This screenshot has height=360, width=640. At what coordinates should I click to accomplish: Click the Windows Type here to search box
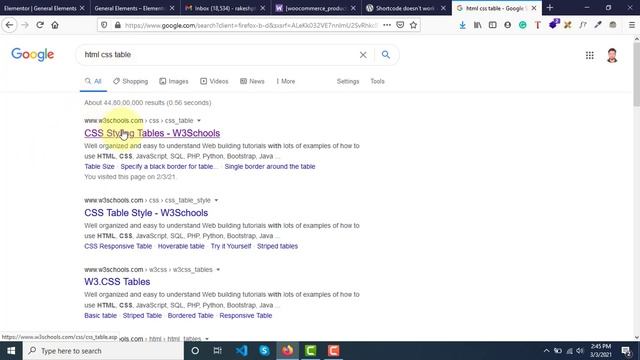[x=103, y=351]
